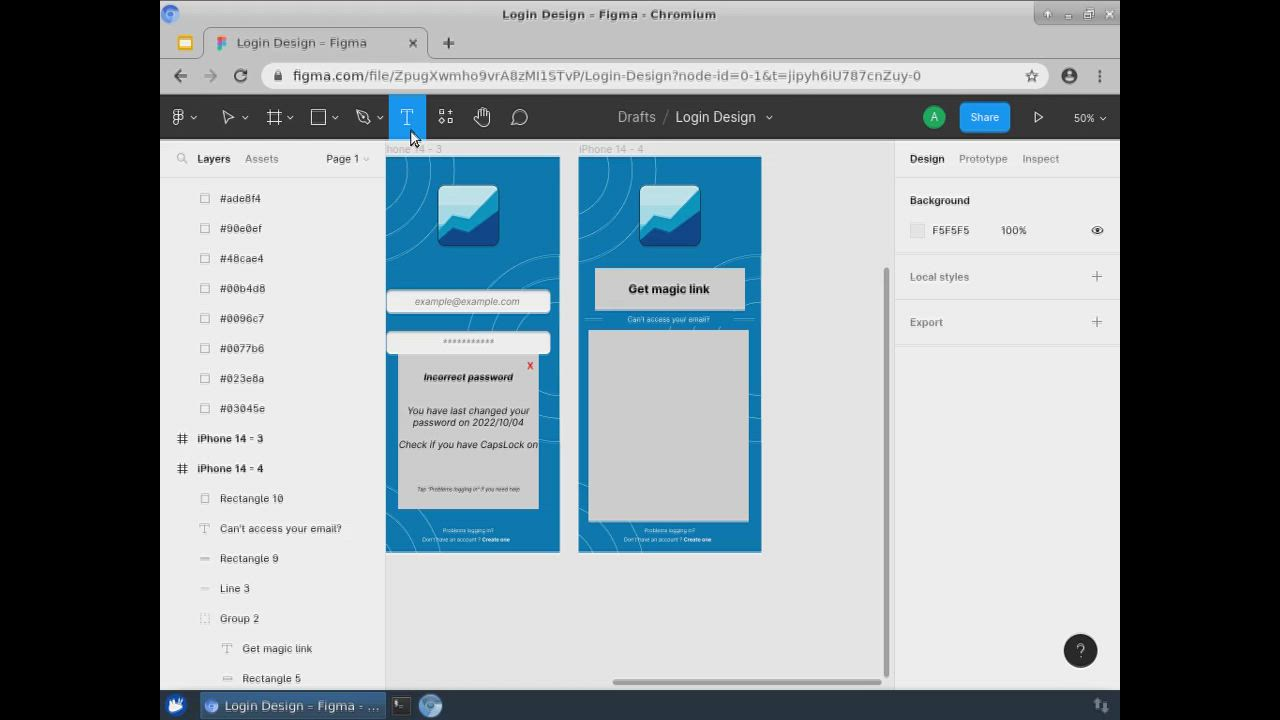The height and width of the screenshot is (720, 1280).
Task: Select the Comment tool
Action: (x=519, y=117)
